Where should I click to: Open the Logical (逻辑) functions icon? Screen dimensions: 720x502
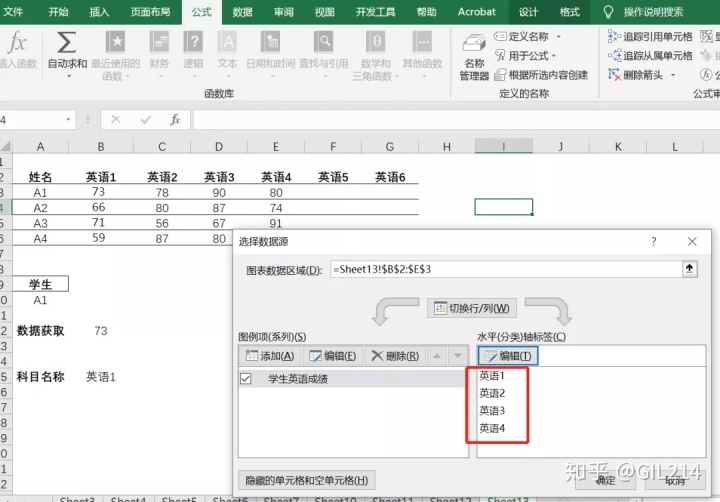(193, 42)
